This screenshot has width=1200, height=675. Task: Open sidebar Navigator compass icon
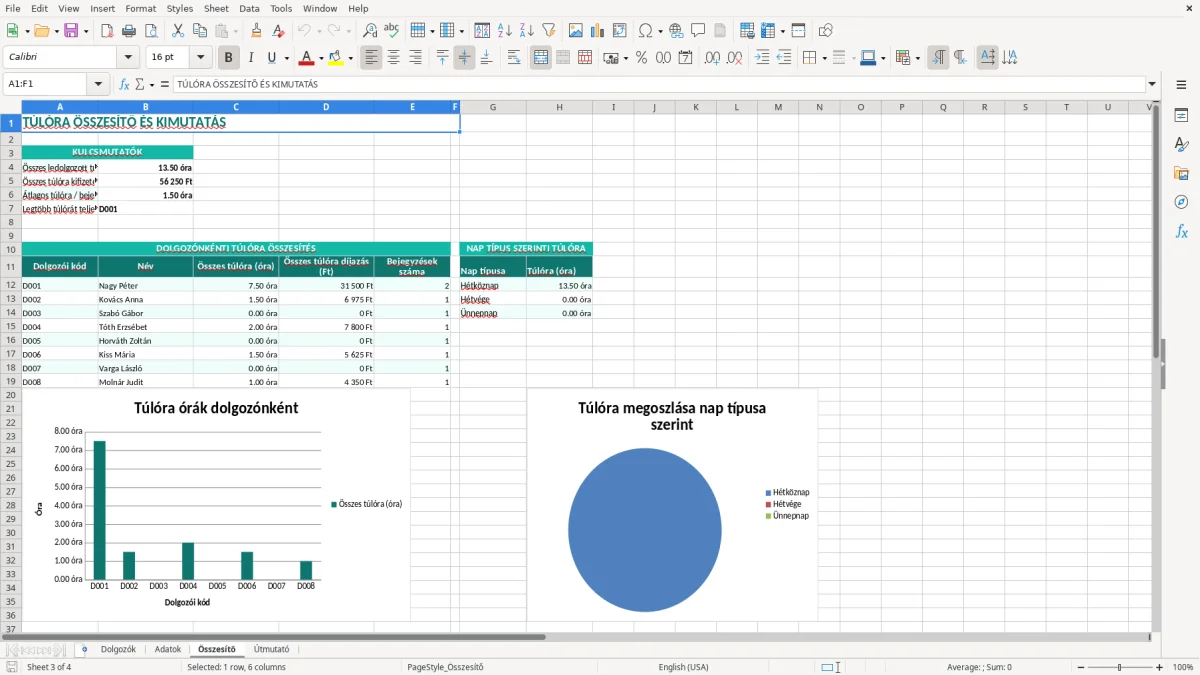(1181, 203)
